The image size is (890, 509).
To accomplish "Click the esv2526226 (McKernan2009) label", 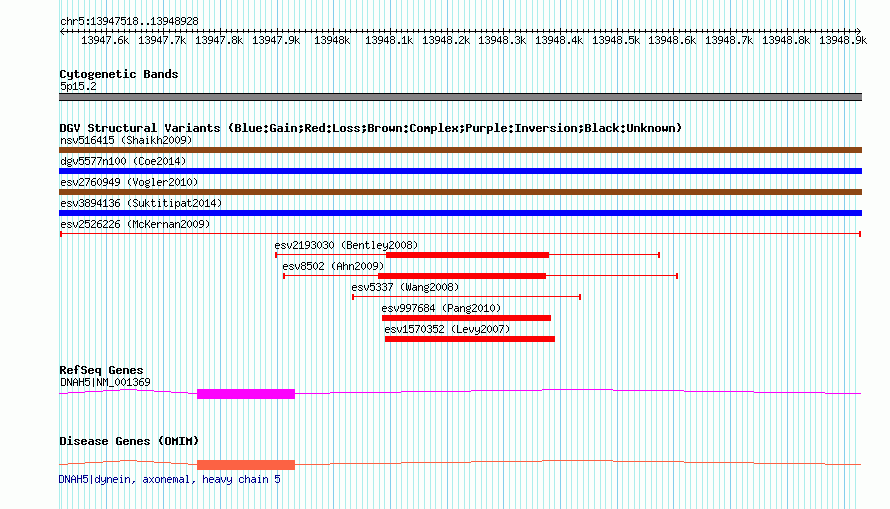I will click(x=135, y=224).
